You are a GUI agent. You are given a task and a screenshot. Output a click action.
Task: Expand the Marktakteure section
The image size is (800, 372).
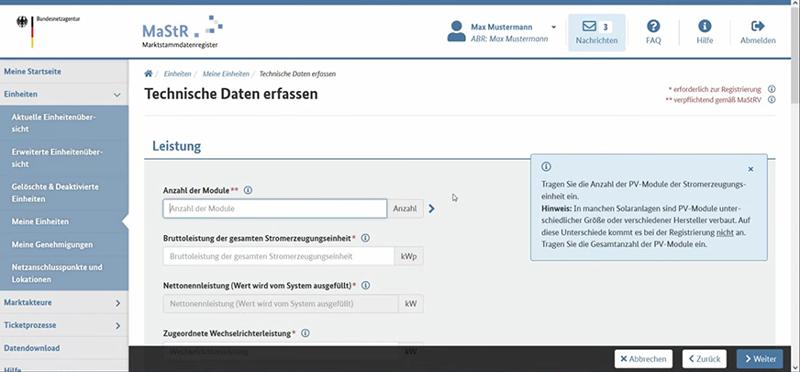[64, 303]
